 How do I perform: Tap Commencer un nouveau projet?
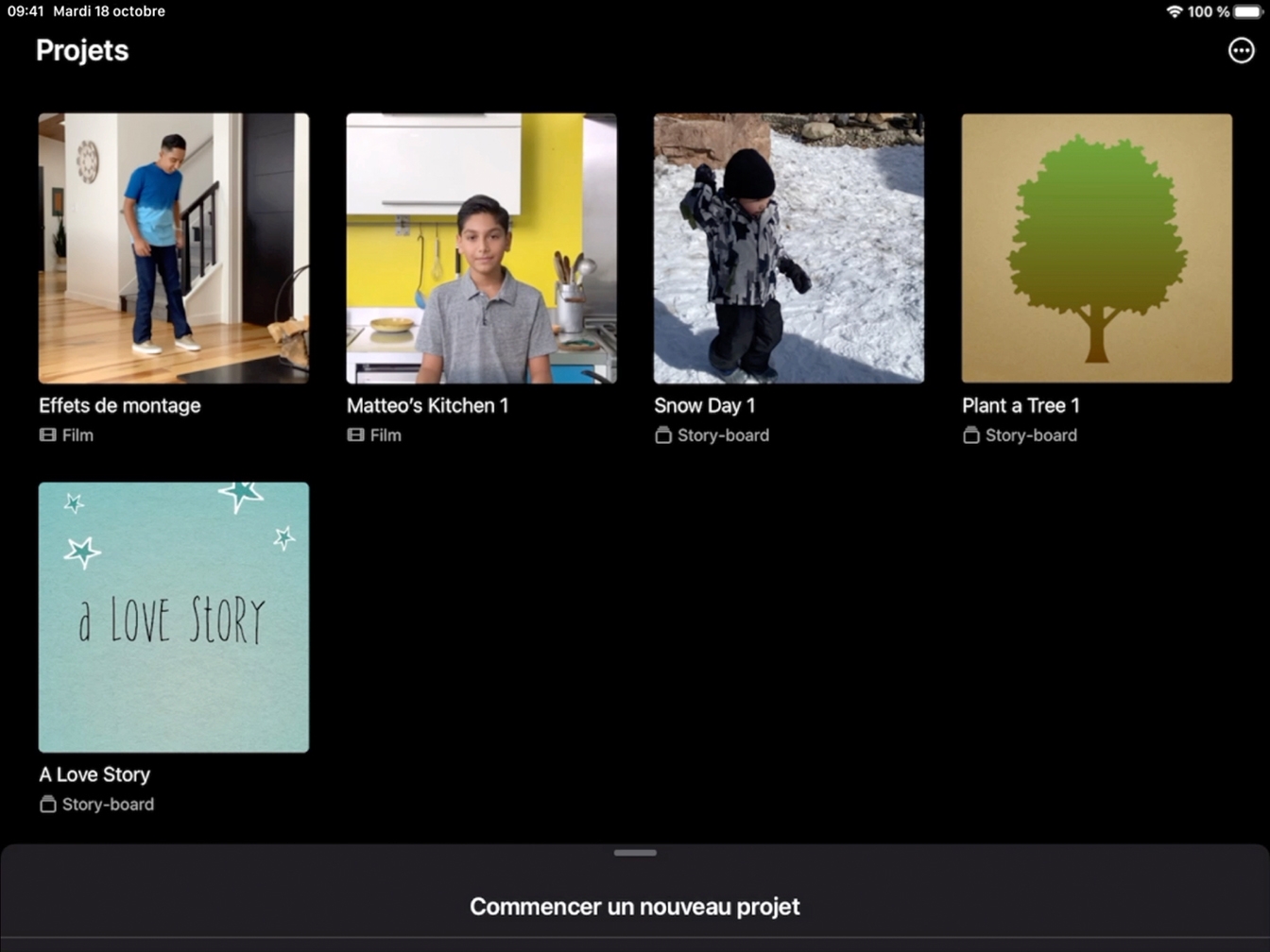click(635, 907)
